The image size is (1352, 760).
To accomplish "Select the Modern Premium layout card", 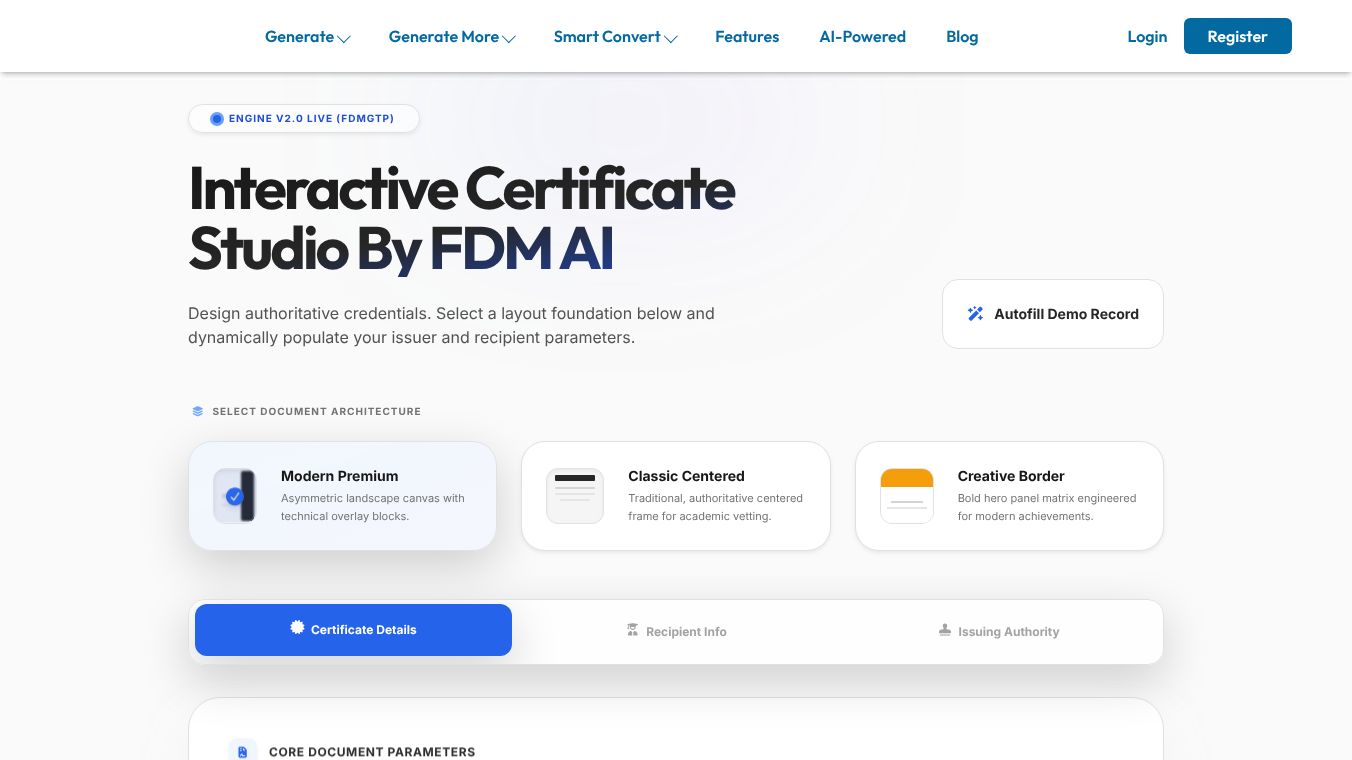I will 342,496.
